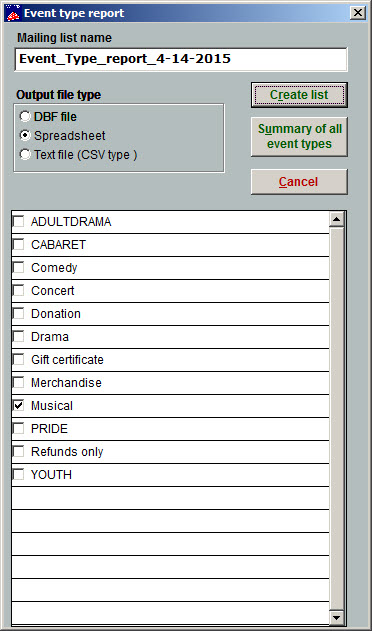Tick the YOUTH event type

(19, 474)
